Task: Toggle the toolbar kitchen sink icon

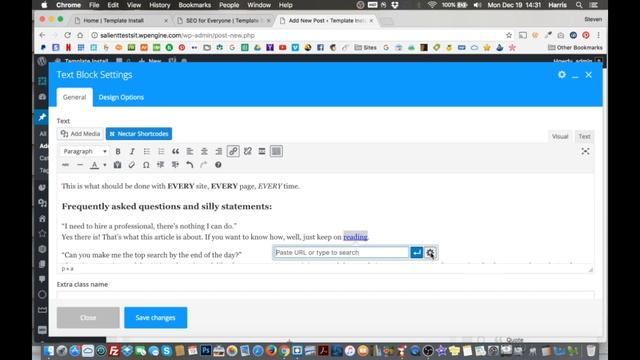Action: pyautogui.click(x=276, y=151)
